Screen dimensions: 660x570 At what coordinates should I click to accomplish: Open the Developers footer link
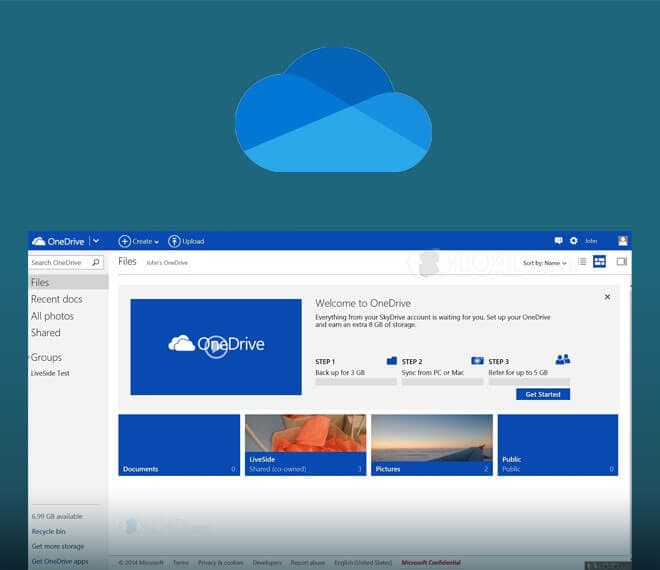point(267,562)
